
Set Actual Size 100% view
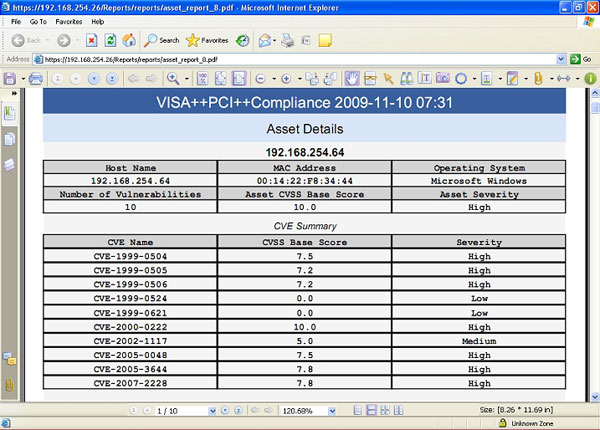(202, 79)
